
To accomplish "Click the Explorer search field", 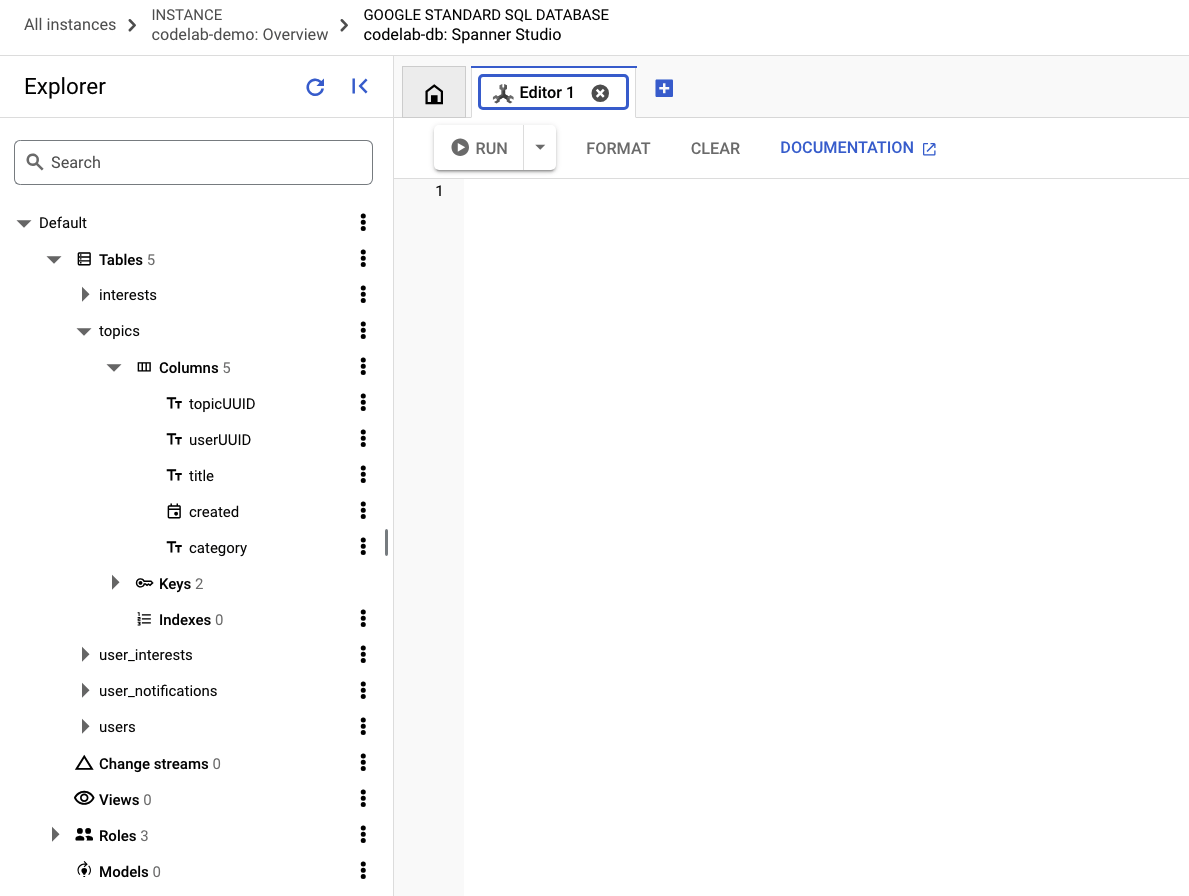I will tap(193, 162).
